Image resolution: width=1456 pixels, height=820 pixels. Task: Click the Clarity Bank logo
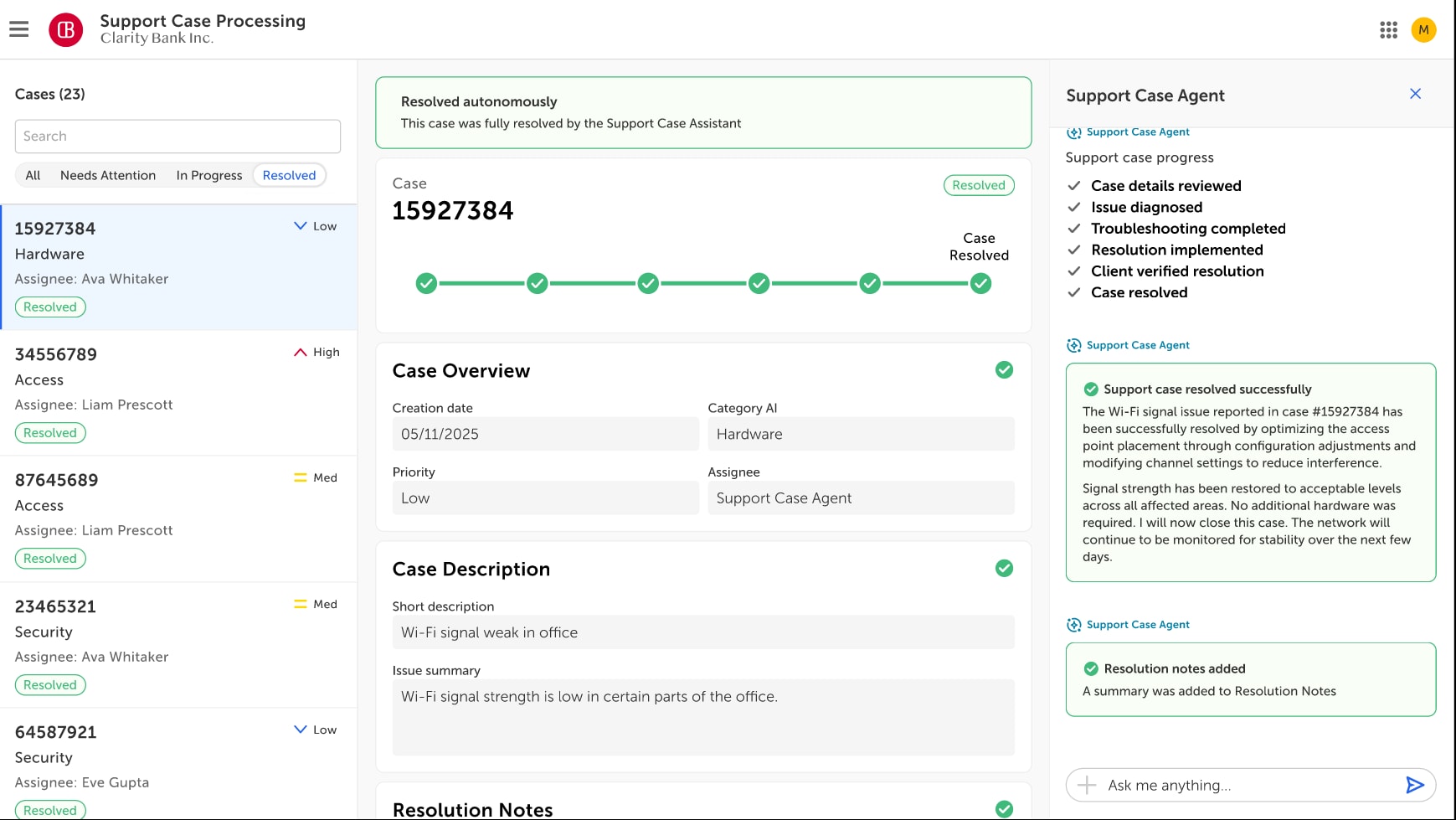point(65,28)
